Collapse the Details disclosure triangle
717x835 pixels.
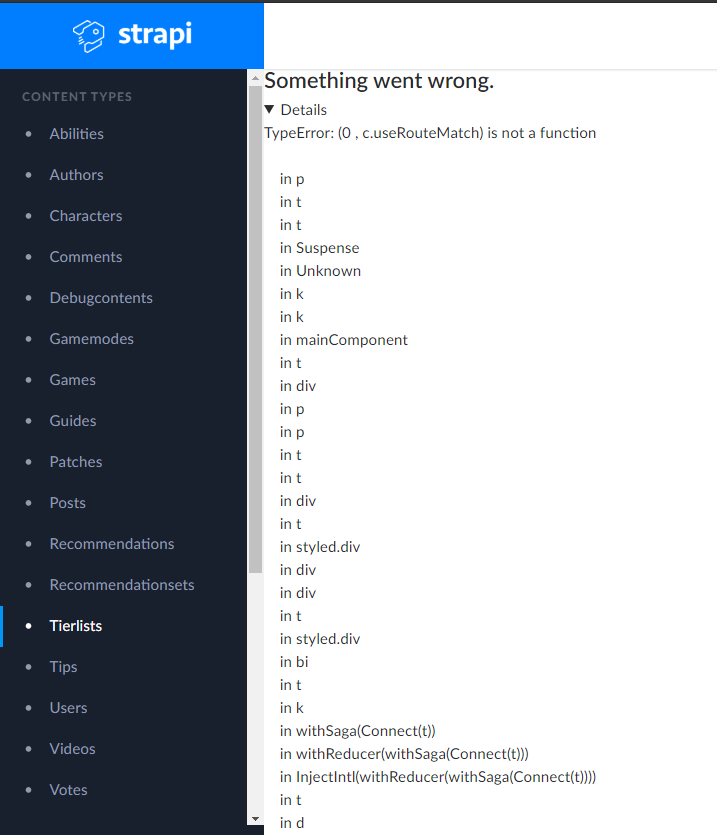point(268,109)
